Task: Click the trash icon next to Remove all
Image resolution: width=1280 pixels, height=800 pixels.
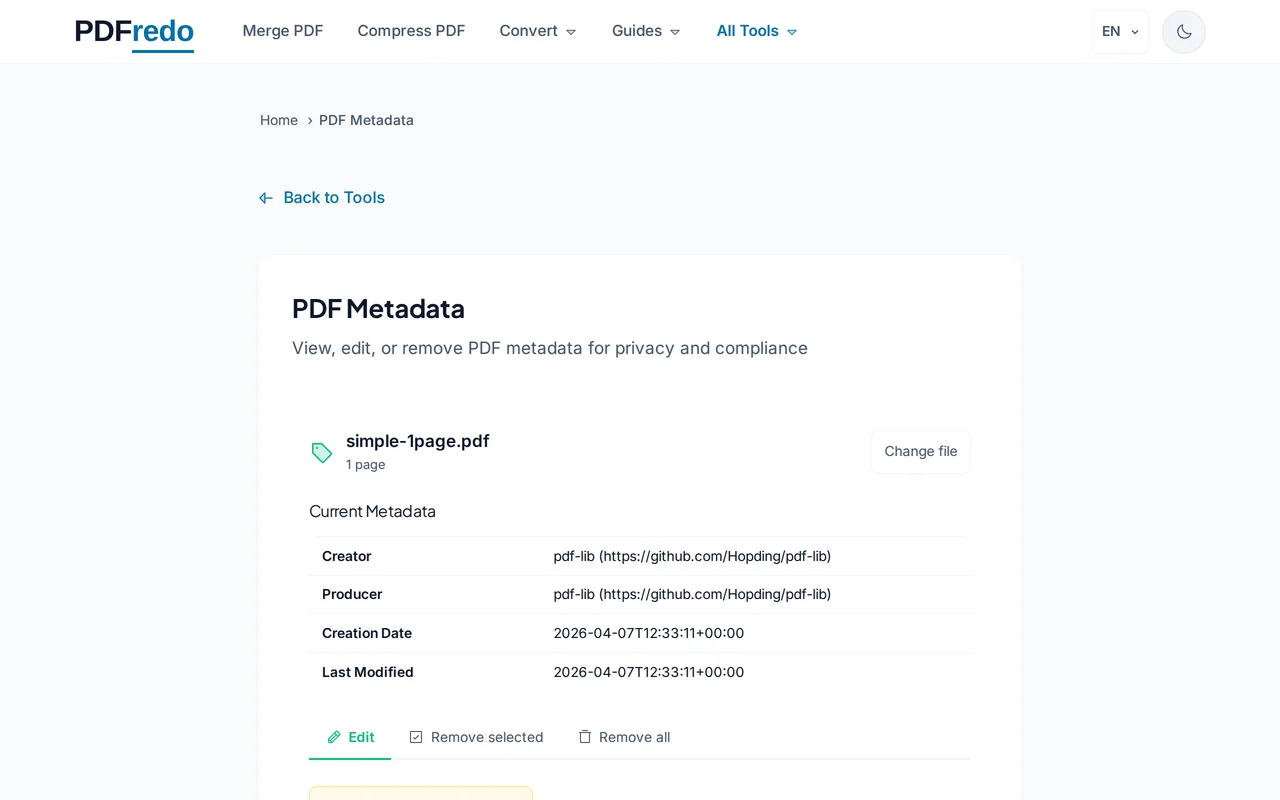Action: coord(584,736)
